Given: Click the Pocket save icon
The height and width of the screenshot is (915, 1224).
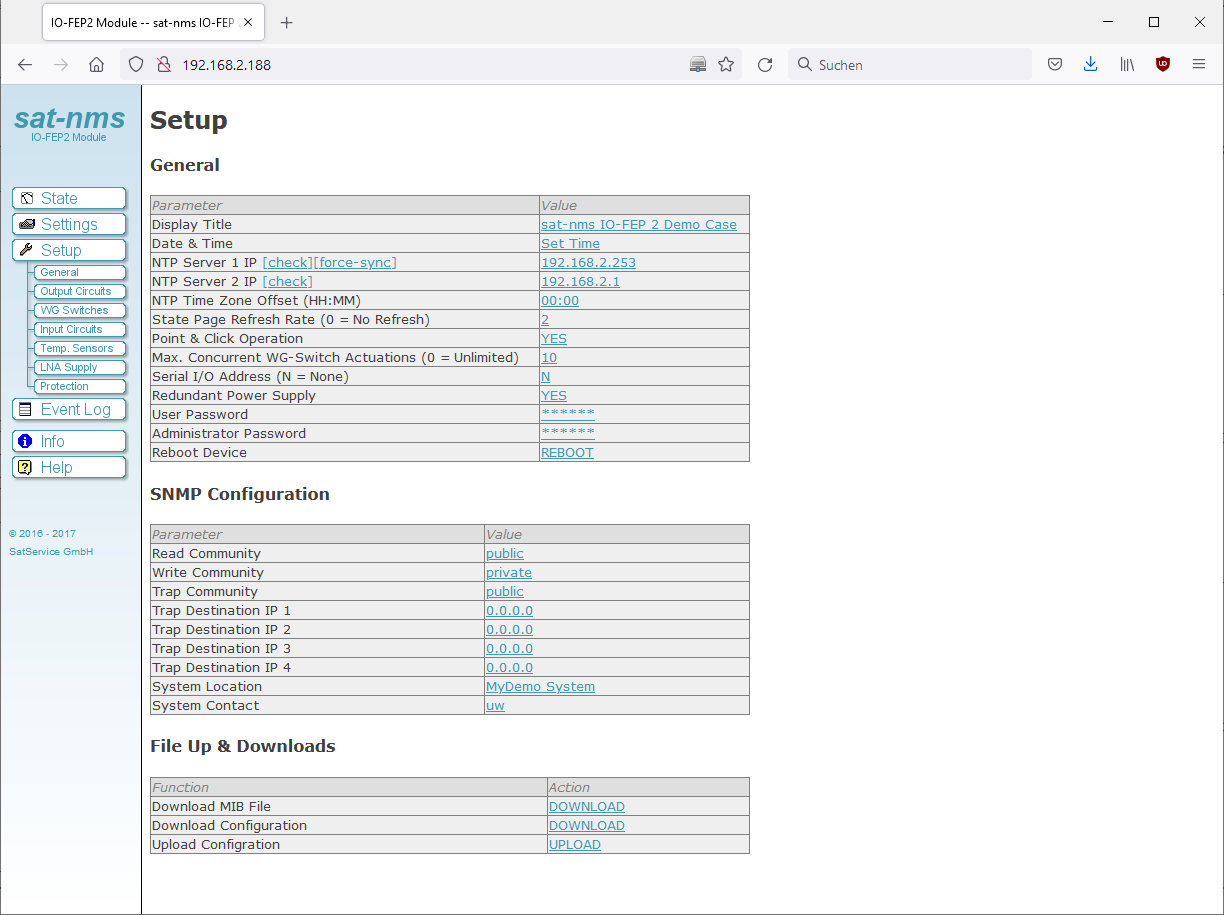Looking at the screenshot, I should coord(1054,65).
